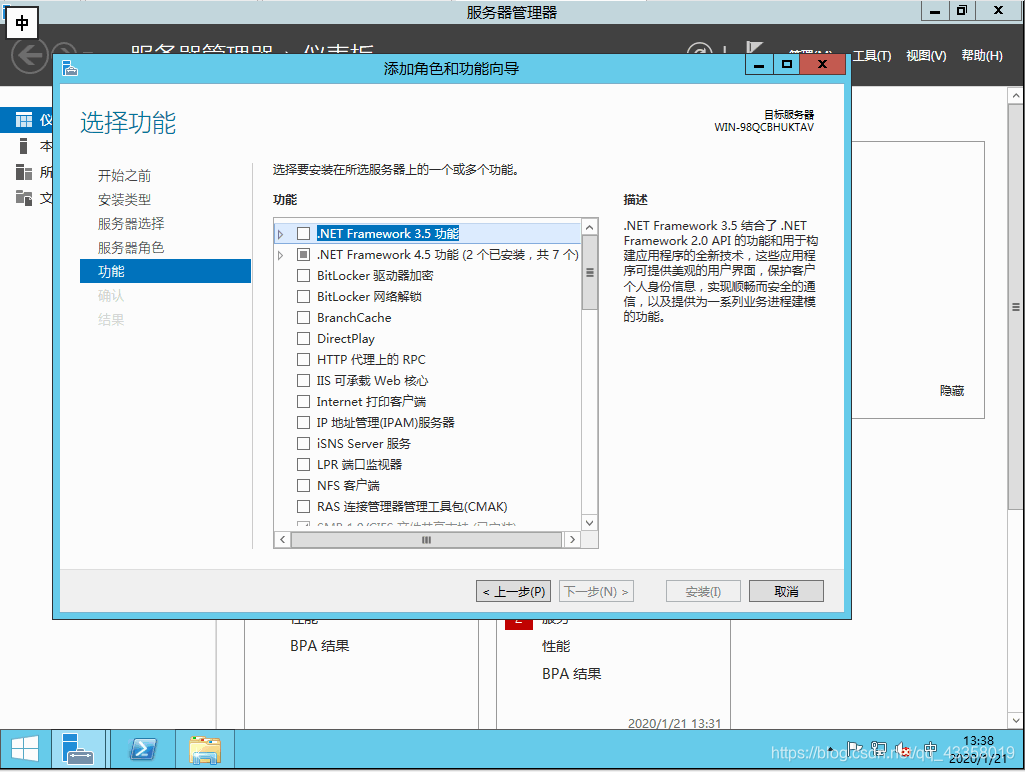Select file services icon in sidebar
This screenshot has height=772, width=1025.
coord(24,197)
